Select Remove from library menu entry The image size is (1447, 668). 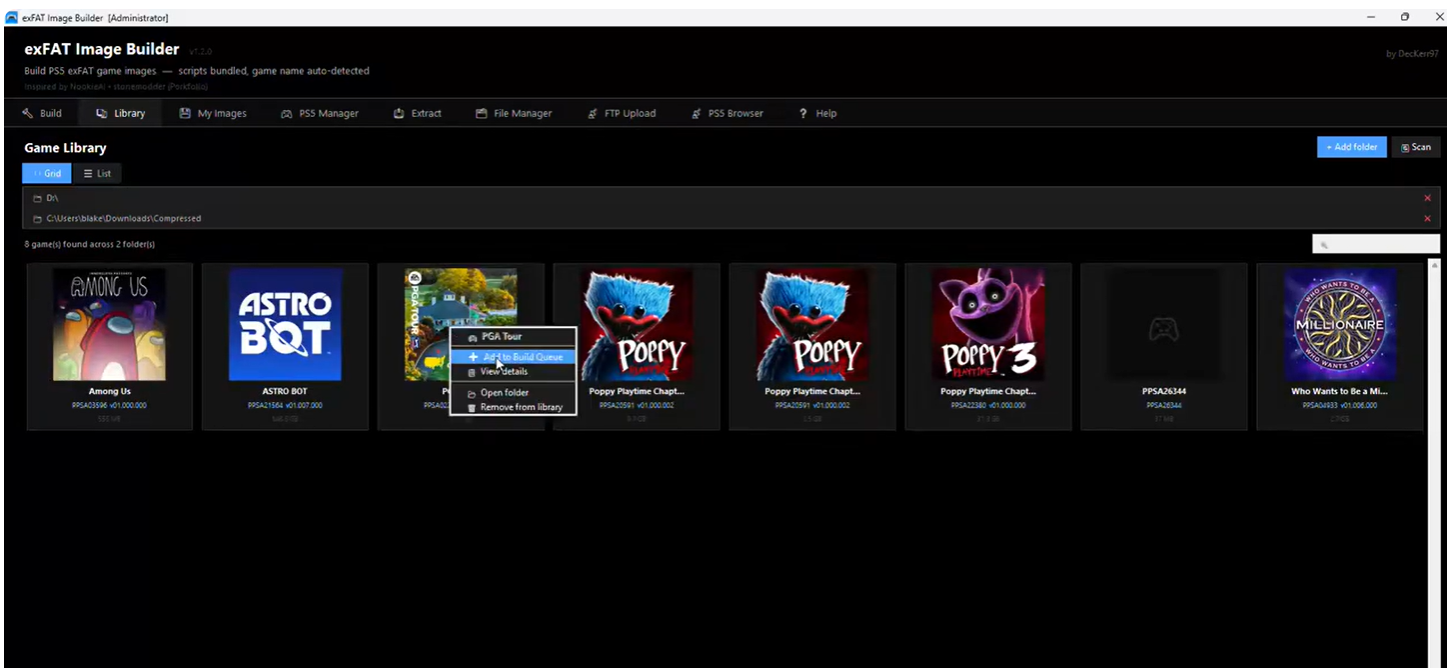(520, 407)
